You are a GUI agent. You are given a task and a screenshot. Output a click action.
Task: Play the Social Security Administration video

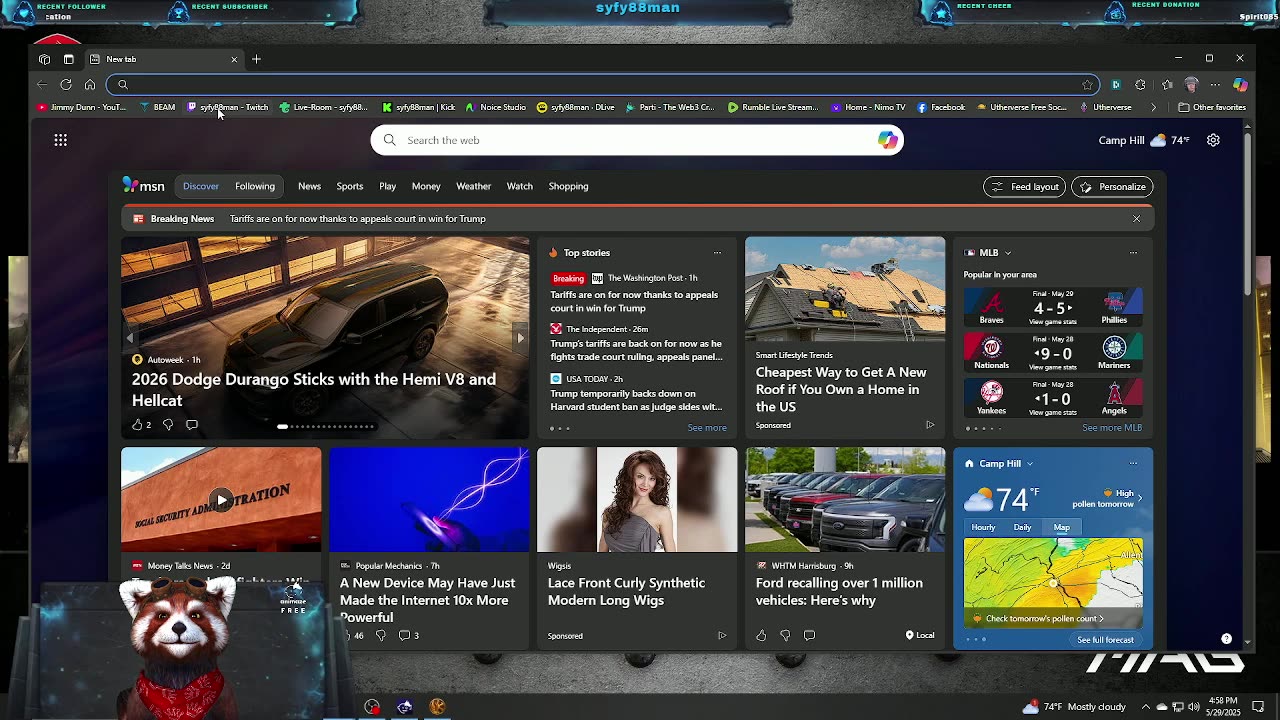click(x=221, y=500)
